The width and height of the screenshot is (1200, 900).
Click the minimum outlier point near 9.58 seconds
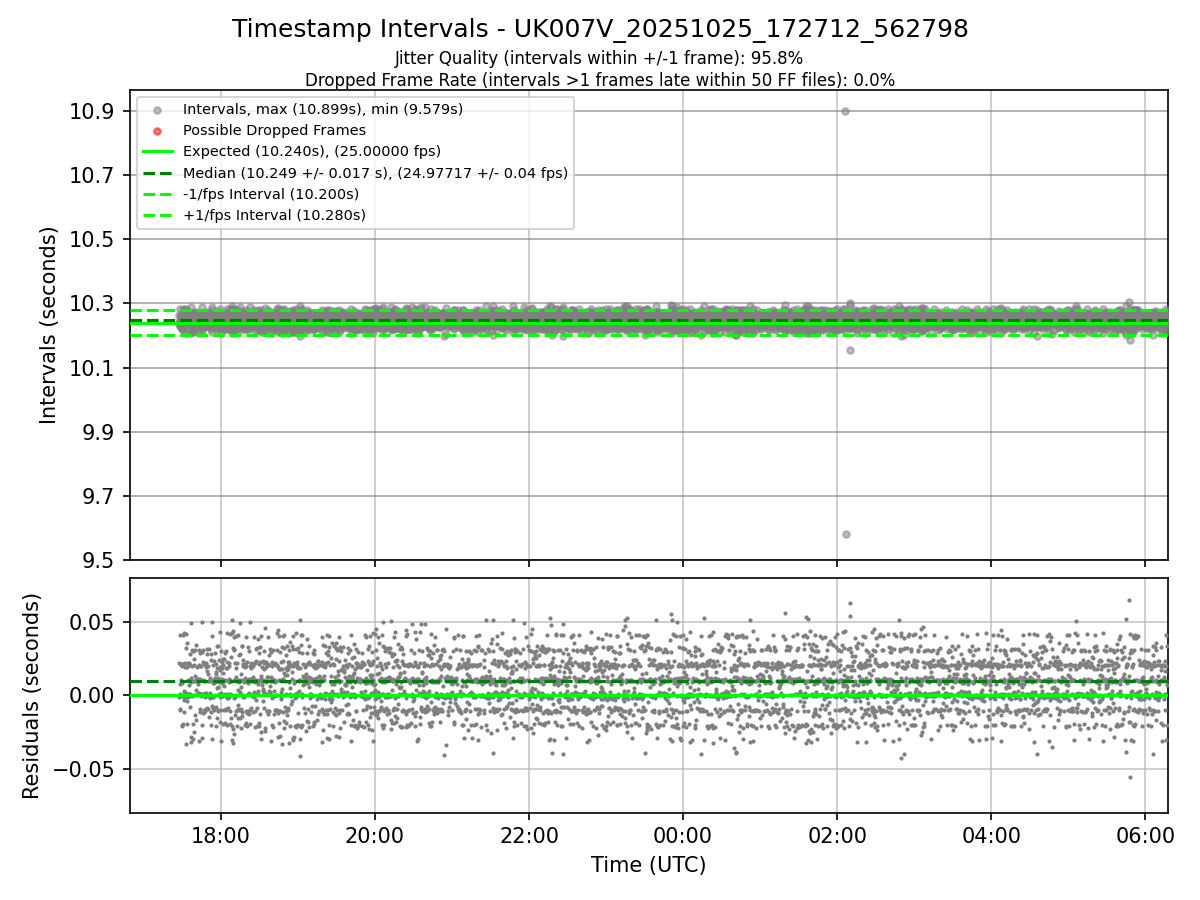(846, 534)
